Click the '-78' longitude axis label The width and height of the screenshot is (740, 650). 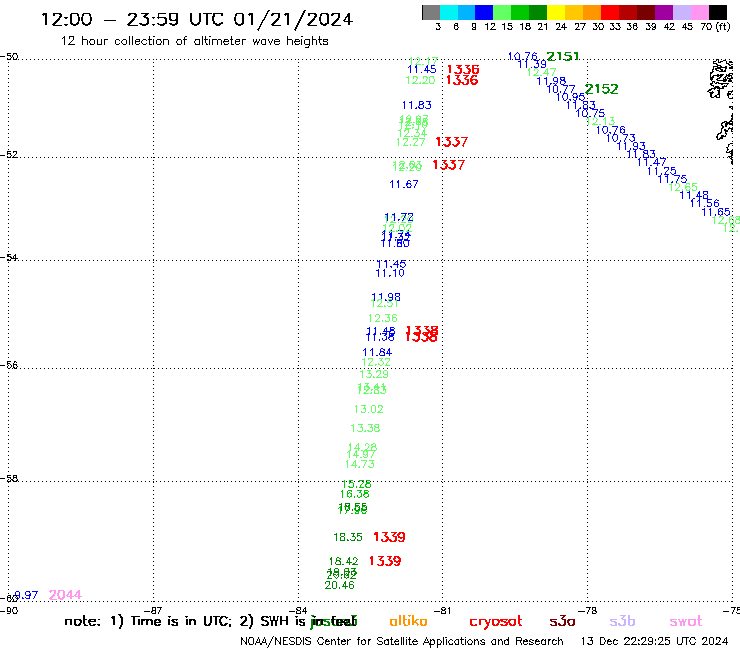click(588, 611)
